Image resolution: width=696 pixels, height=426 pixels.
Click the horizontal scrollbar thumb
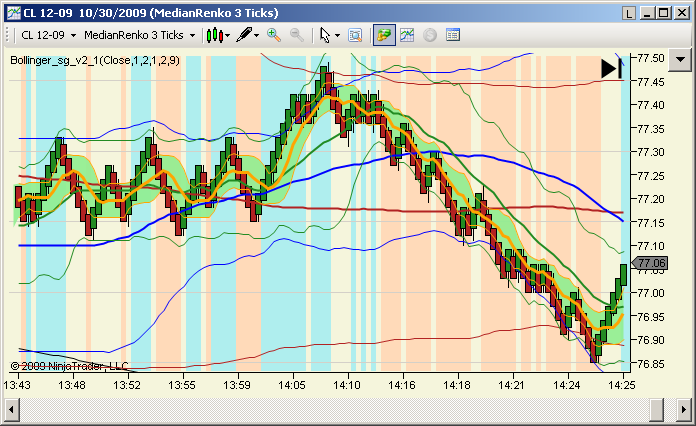(x=657, y=410)
